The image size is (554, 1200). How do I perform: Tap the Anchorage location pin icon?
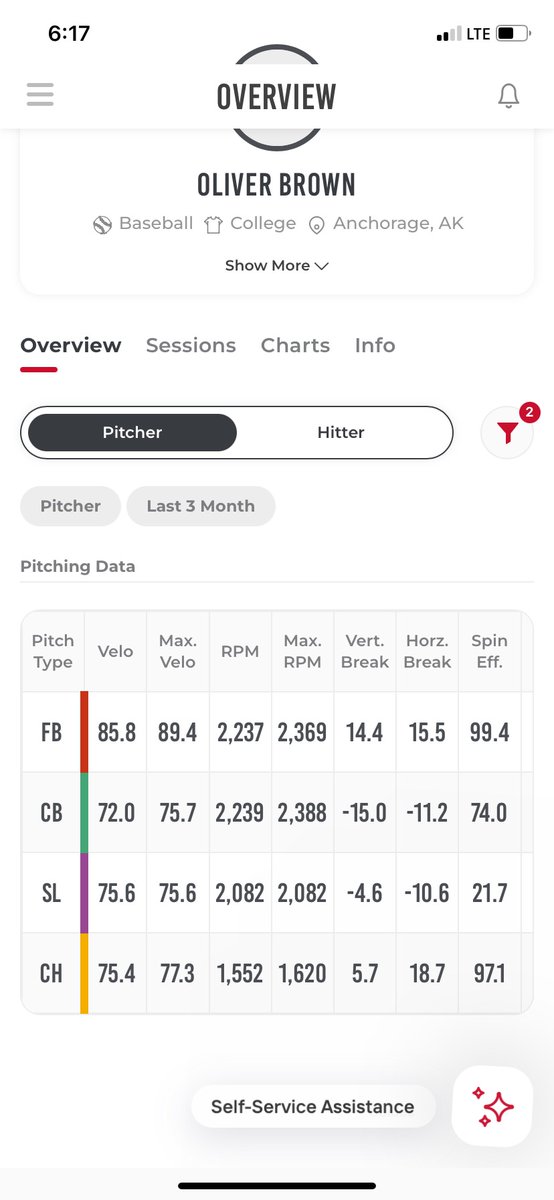(316, 225)
